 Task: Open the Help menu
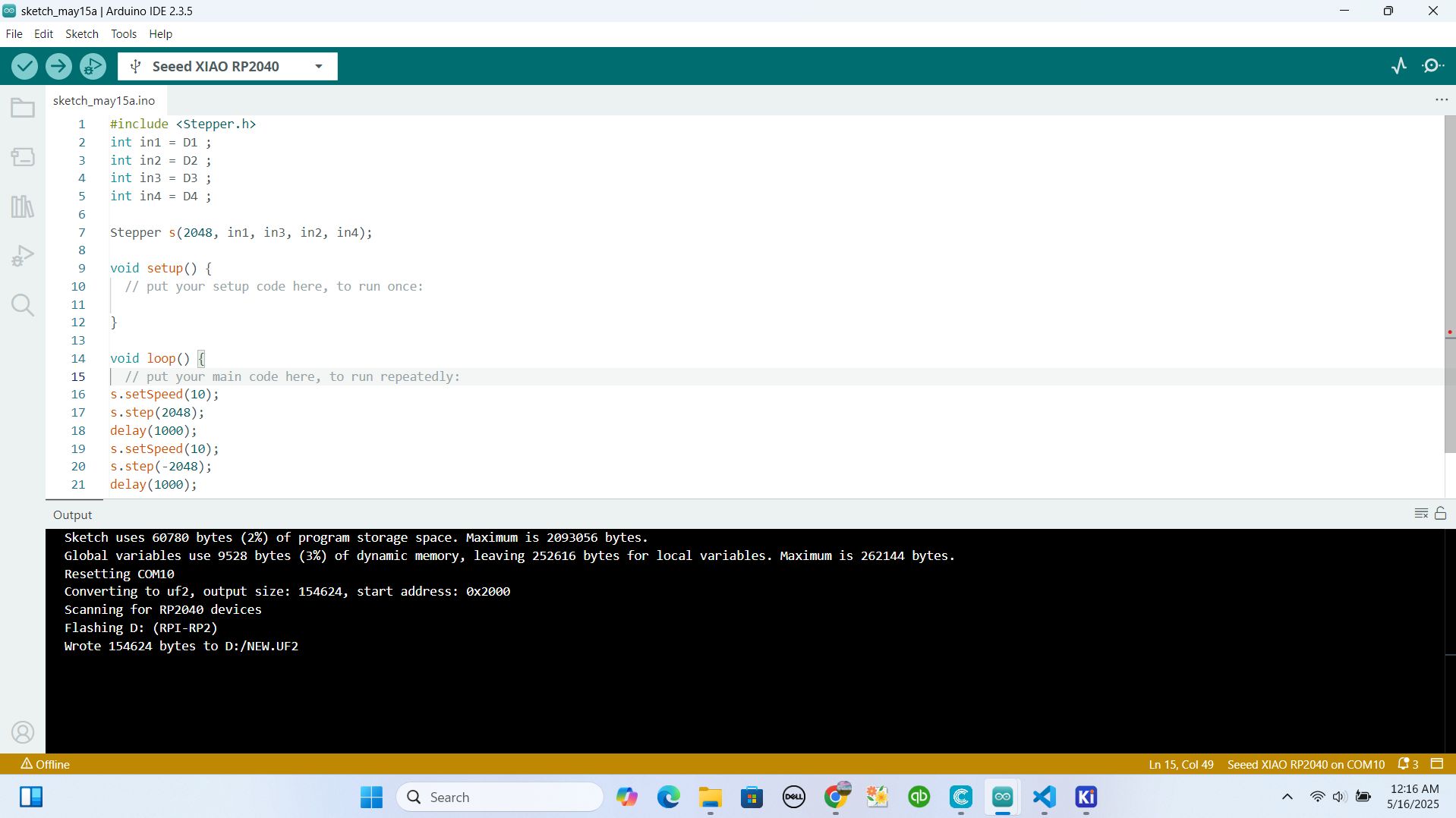(160, 34)
